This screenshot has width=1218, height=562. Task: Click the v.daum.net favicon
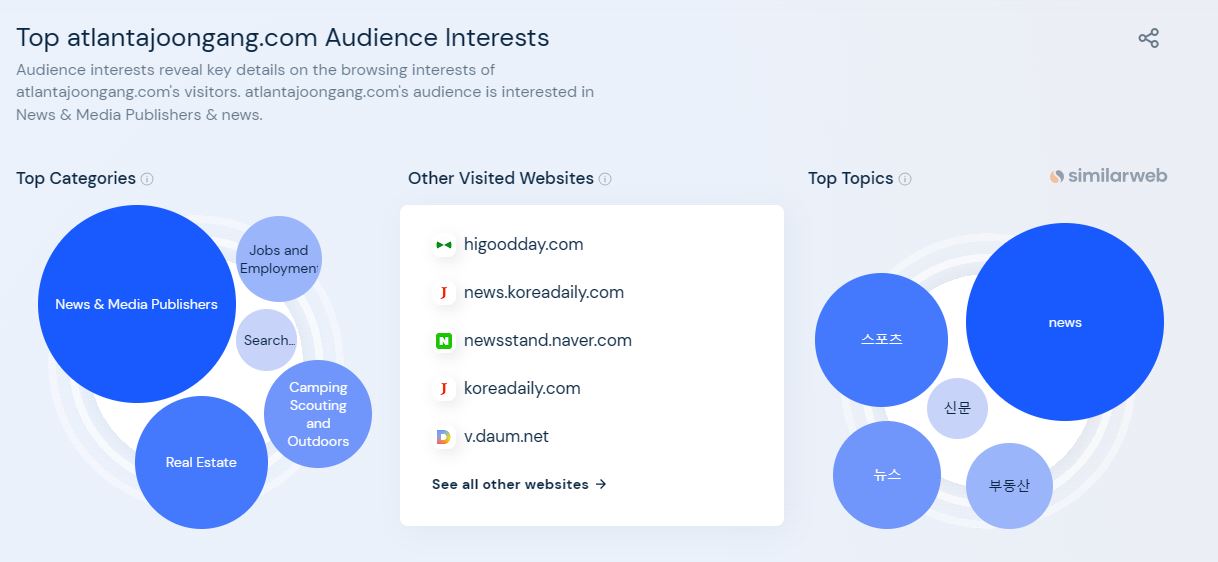tap(444, 437)
